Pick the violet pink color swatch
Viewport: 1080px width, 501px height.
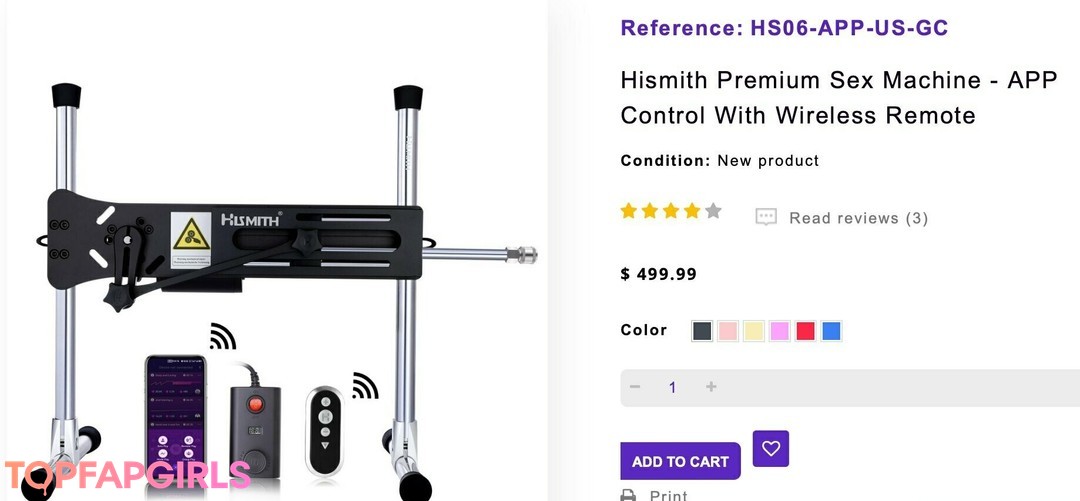780,331
